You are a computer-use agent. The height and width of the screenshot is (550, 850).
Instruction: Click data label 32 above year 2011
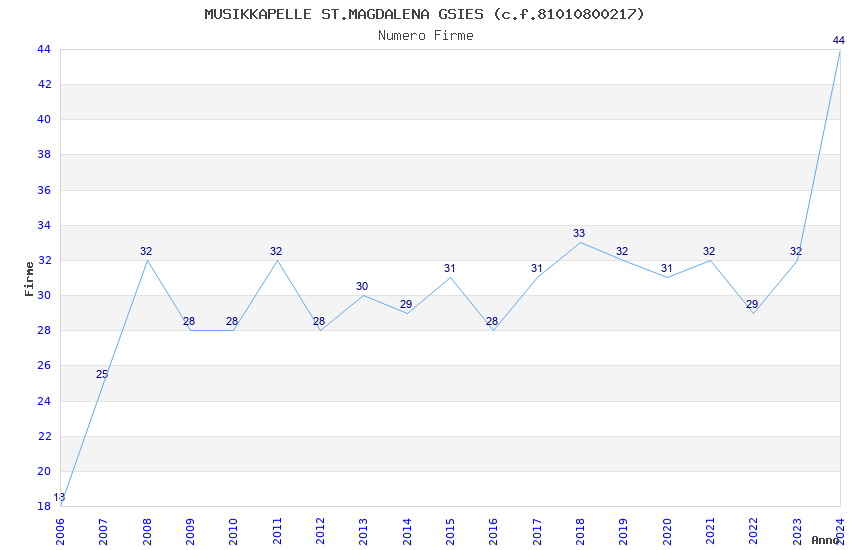click(276, 251)
